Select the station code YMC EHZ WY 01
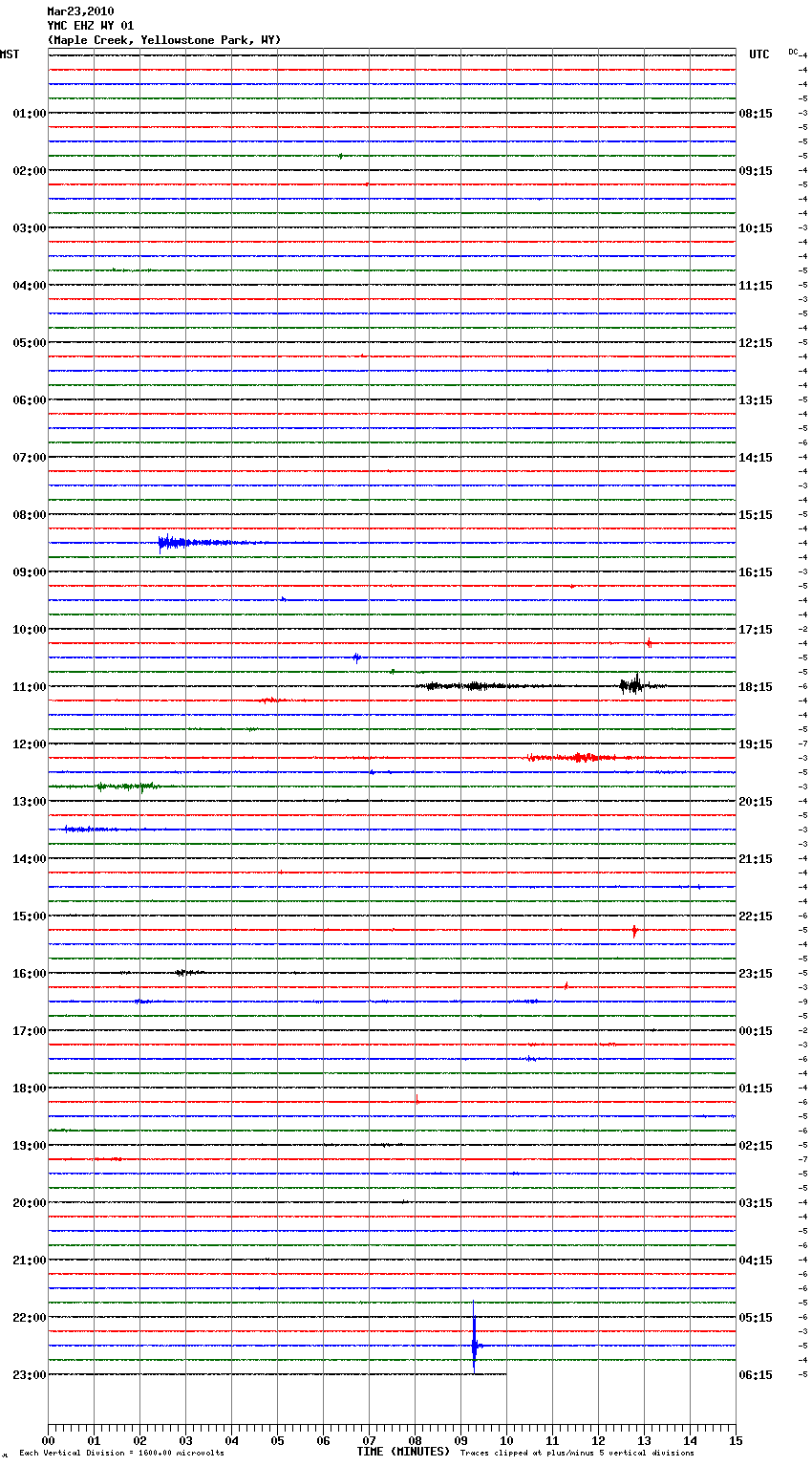 pyautogui.click(x=91, y=26)
